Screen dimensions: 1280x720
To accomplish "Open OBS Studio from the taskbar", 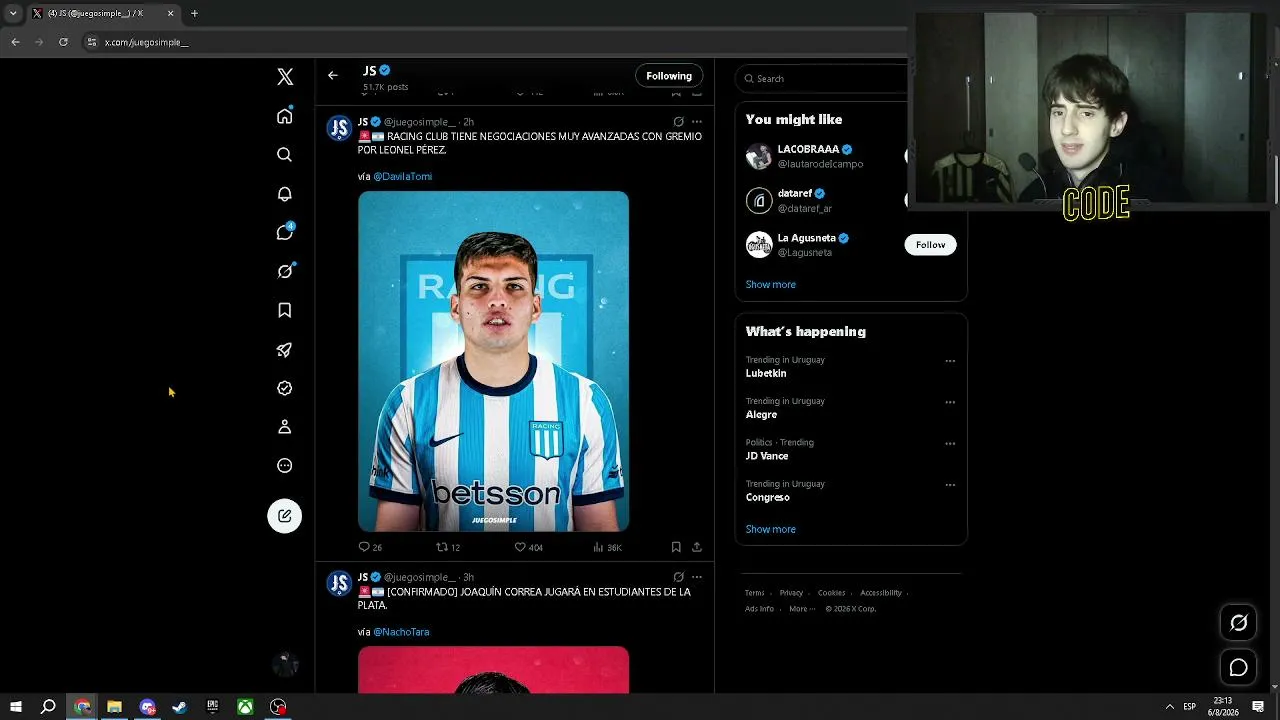I will click(278, 707).
